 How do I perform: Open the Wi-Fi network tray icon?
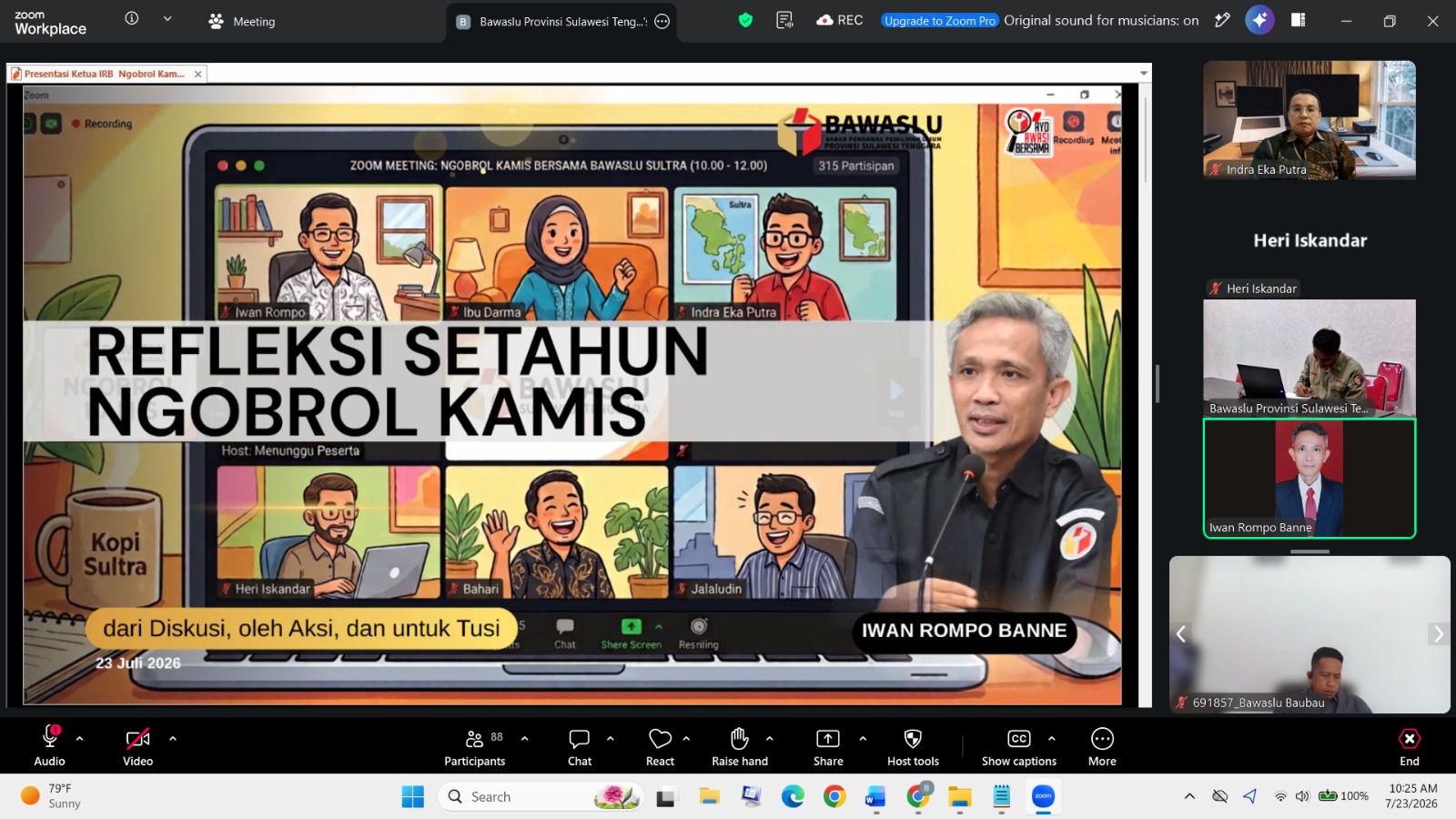click(x=1279, y=796)
